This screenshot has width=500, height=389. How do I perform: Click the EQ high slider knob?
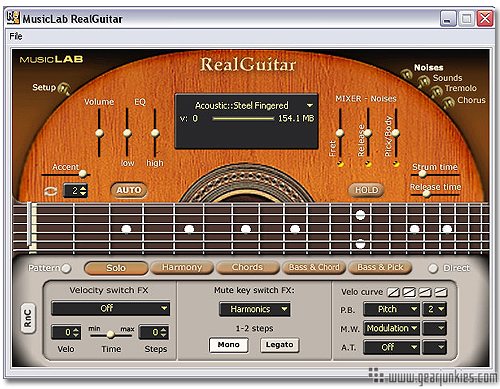coord(155,133)
